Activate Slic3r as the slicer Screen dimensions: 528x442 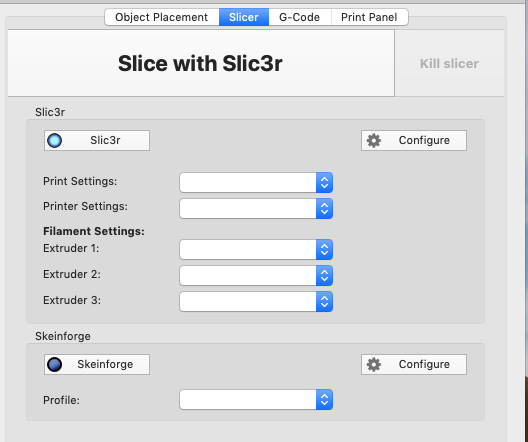point(97,140)
